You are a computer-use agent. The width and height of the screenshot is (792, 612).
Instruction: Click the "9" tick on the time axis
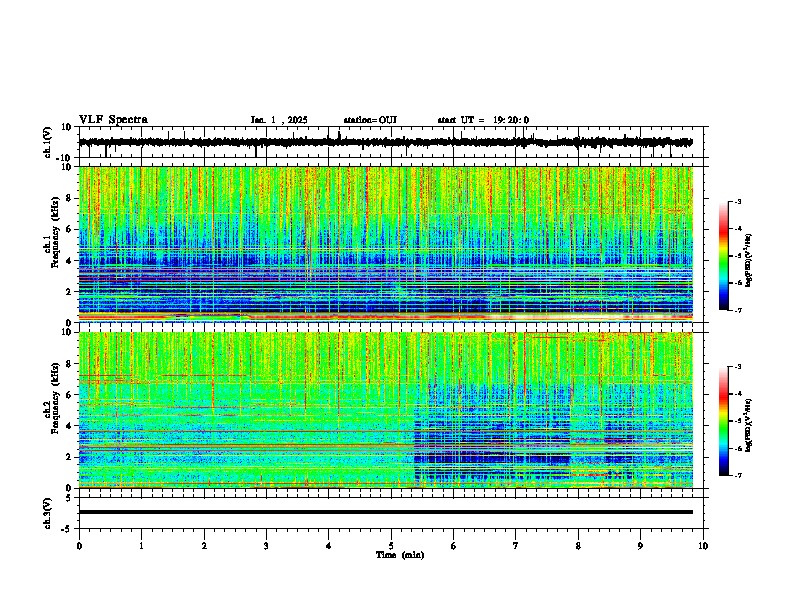point(640,546)
